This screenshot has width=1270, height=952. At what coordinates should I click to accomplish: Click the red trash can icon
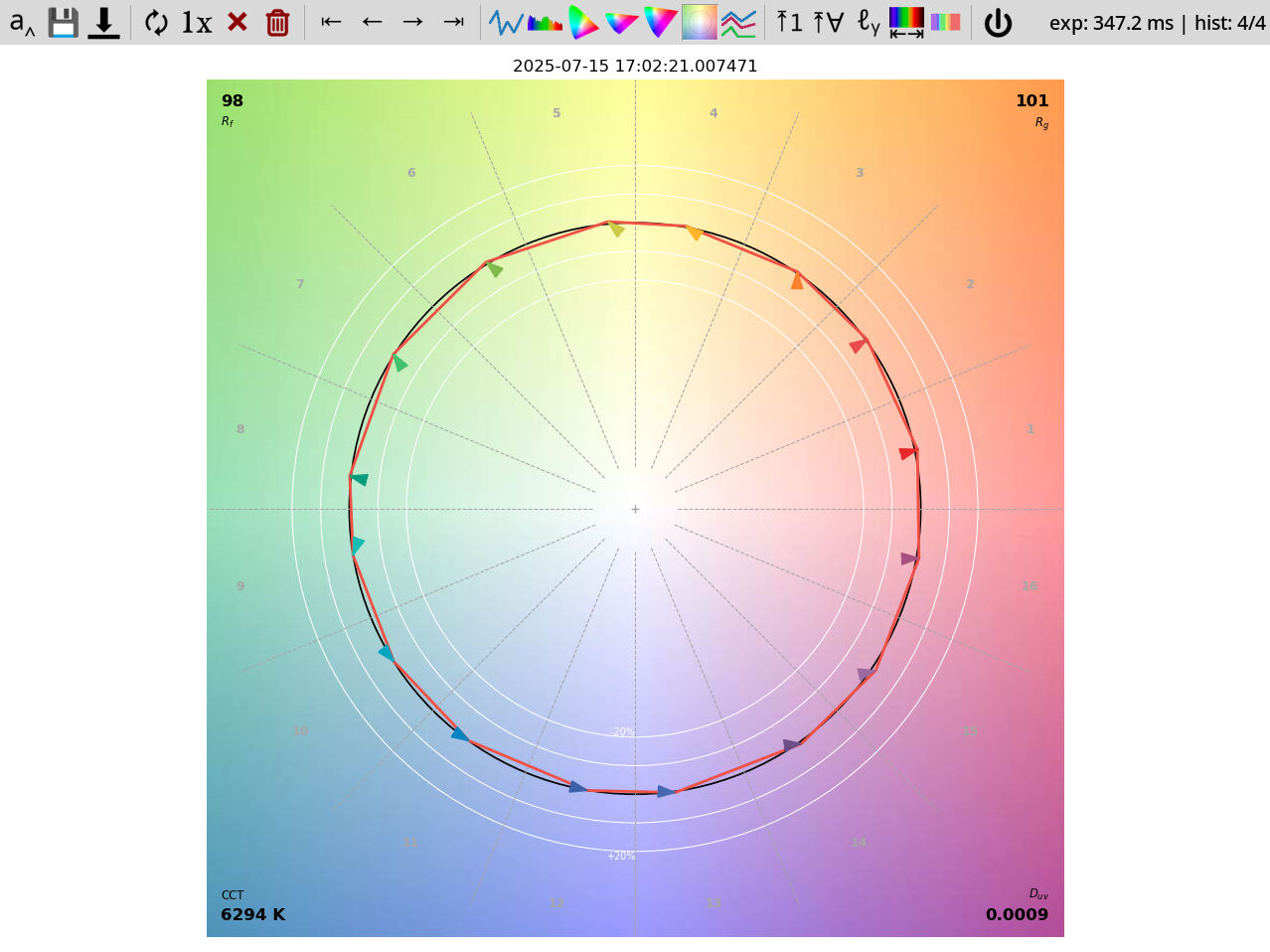[x=278, y=22]
